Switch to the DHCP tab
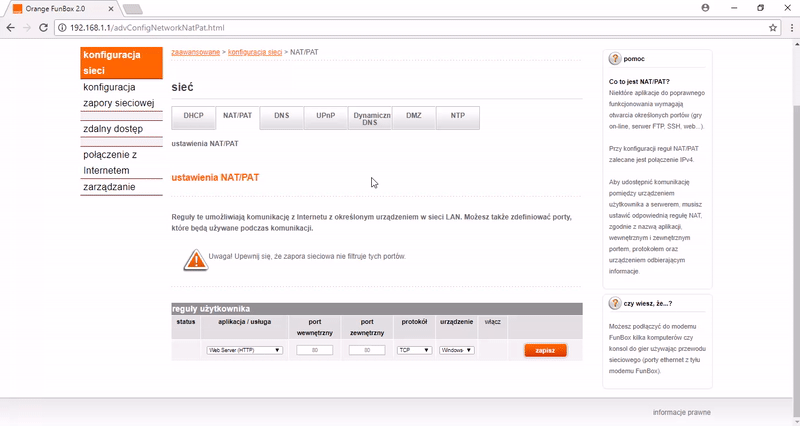The width and height of the screenshot is (800, 426). (x=193, y=117)
